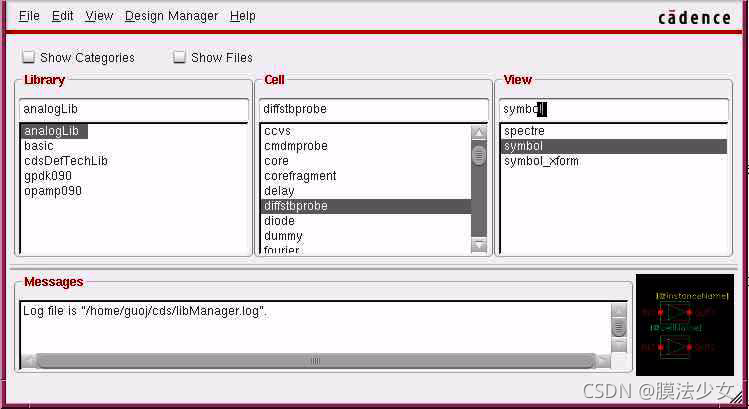Select symbol view in View list
749x409 pixels.
point(614,146)
